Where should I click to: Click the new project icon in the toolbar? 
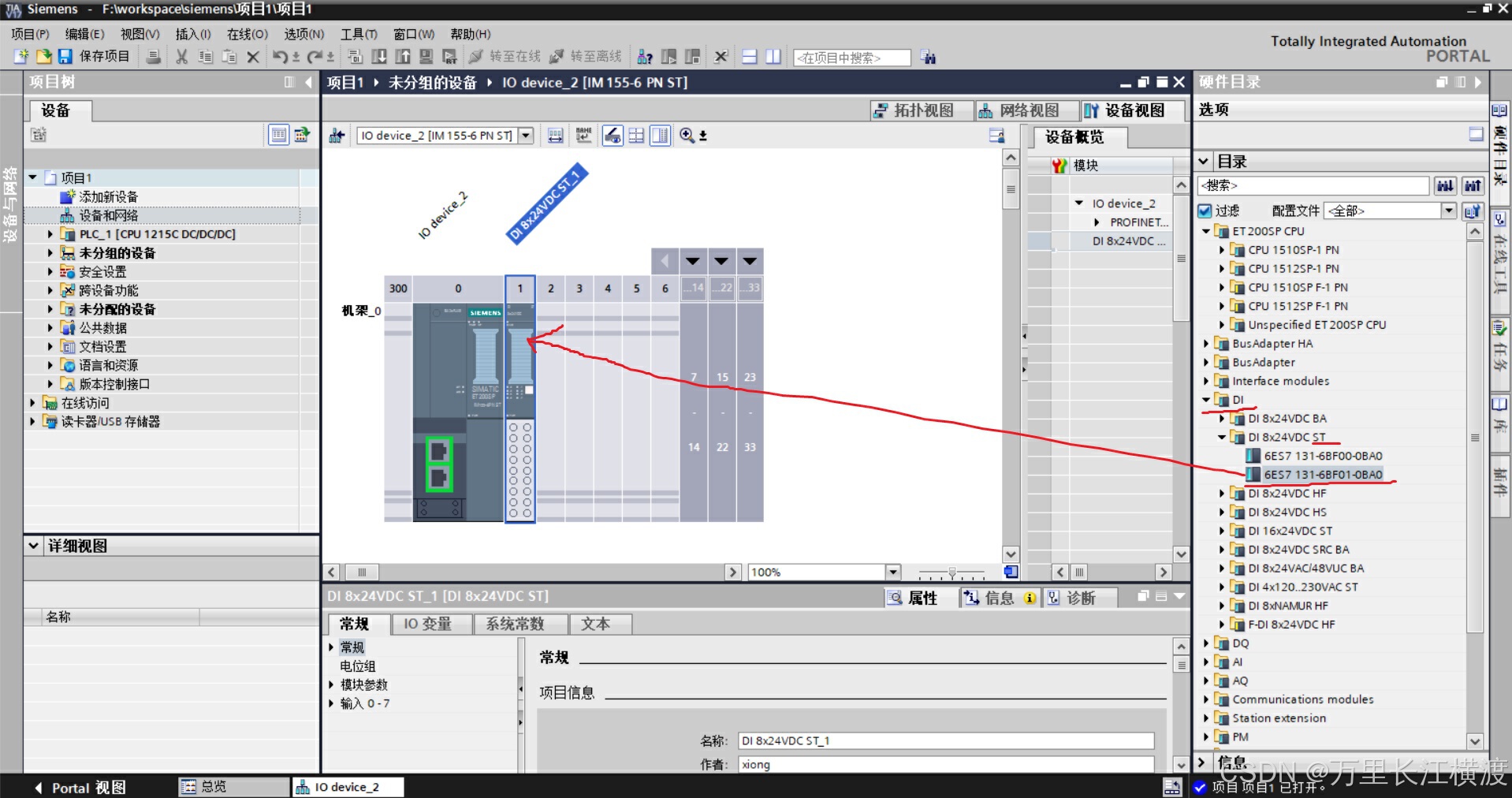[x=21, y=56]
